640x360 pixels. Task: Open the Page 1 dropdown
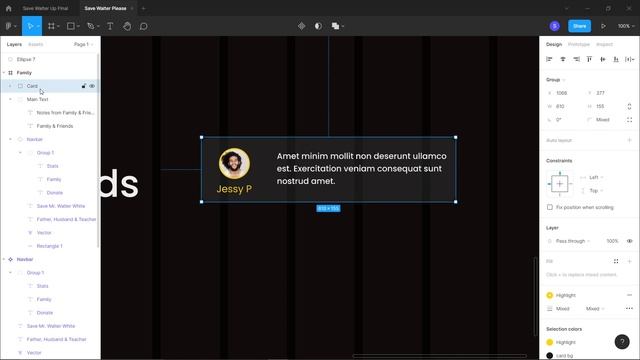(84, 44)
